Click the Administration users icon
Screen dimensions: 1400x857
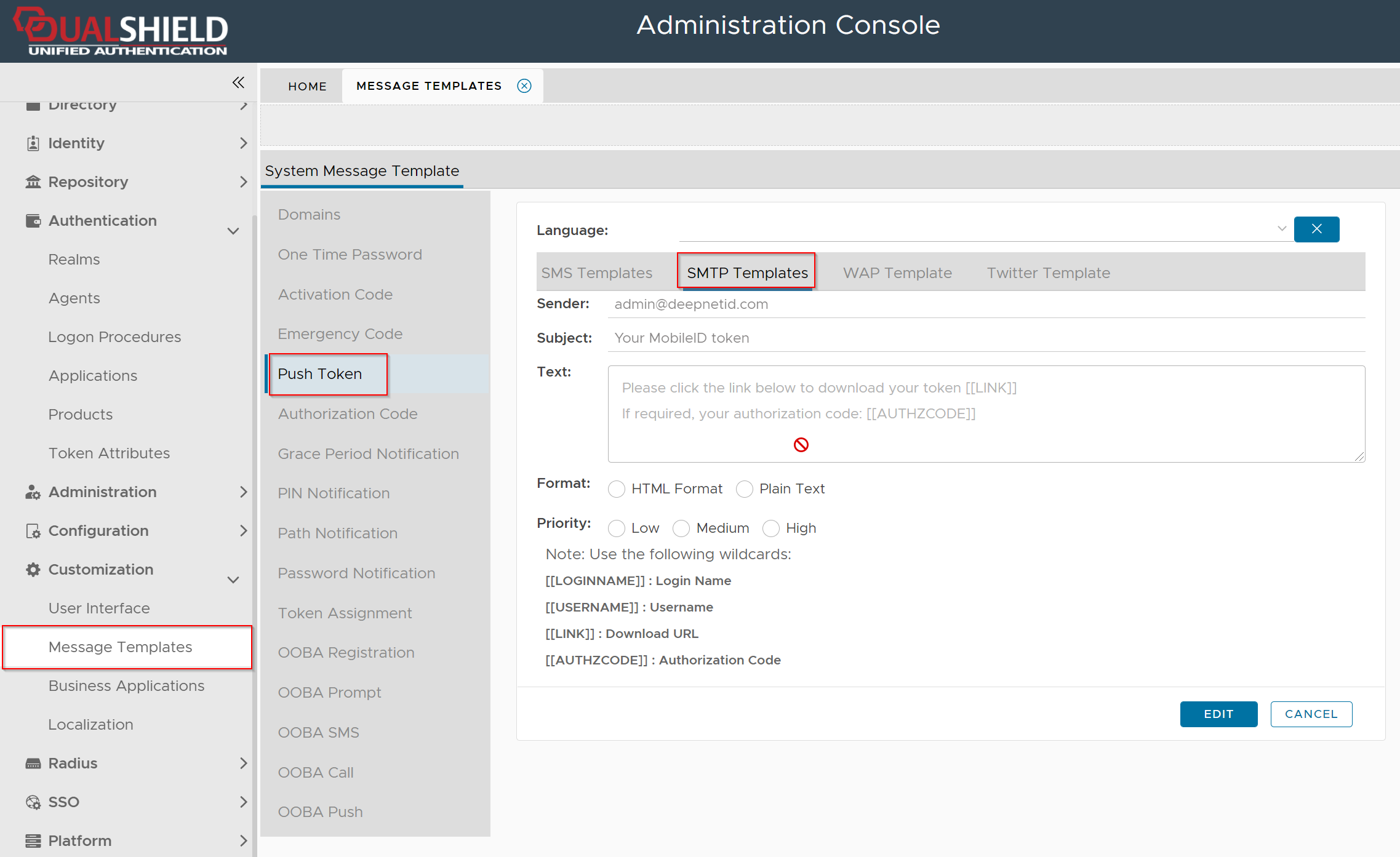point(33,492)
